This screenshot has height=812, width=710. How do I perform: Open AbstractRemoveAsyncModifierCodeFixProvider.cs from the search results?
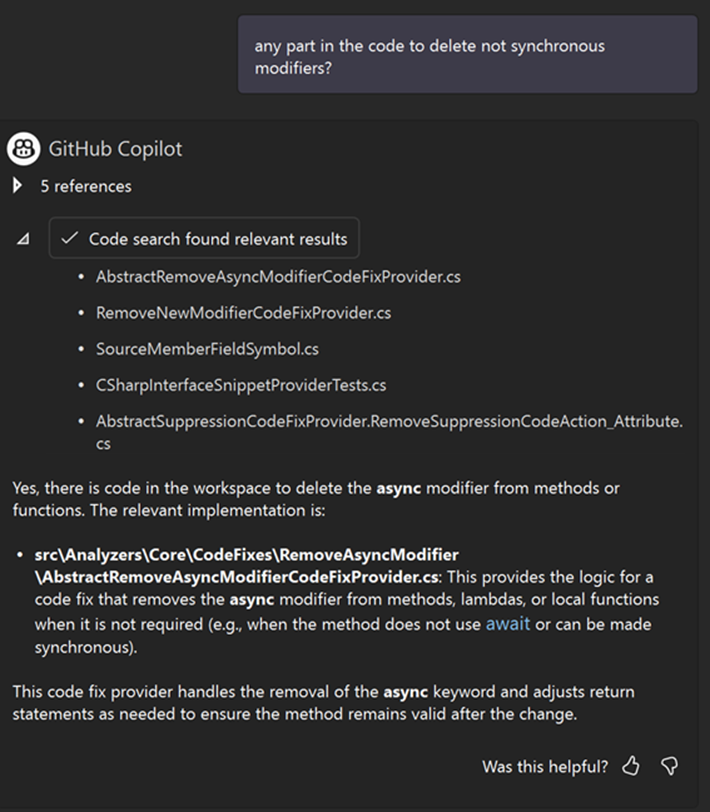coord(278,277)
